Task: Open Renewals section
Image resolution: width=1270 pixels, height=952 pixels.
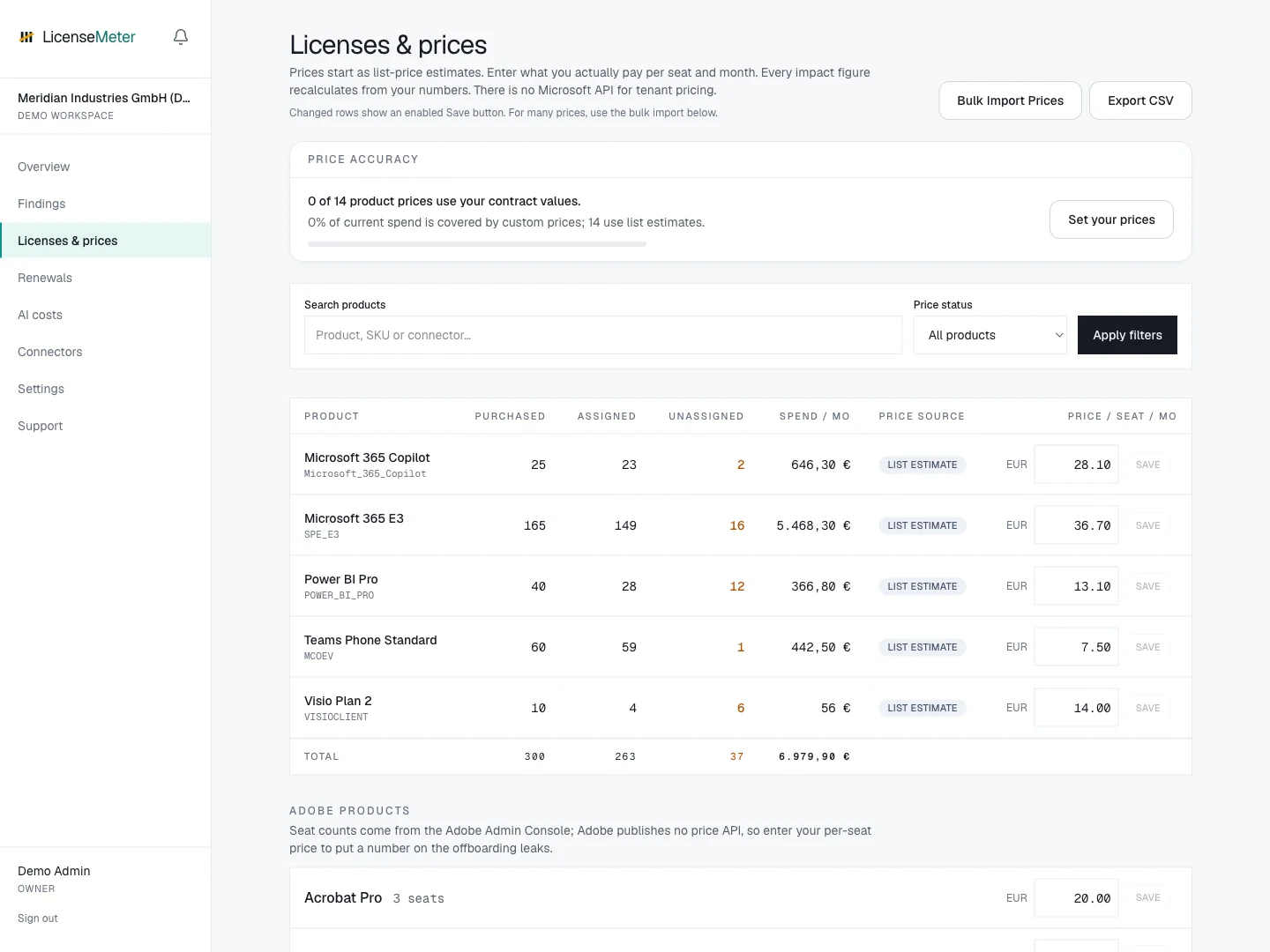Action: click(106, 278)
